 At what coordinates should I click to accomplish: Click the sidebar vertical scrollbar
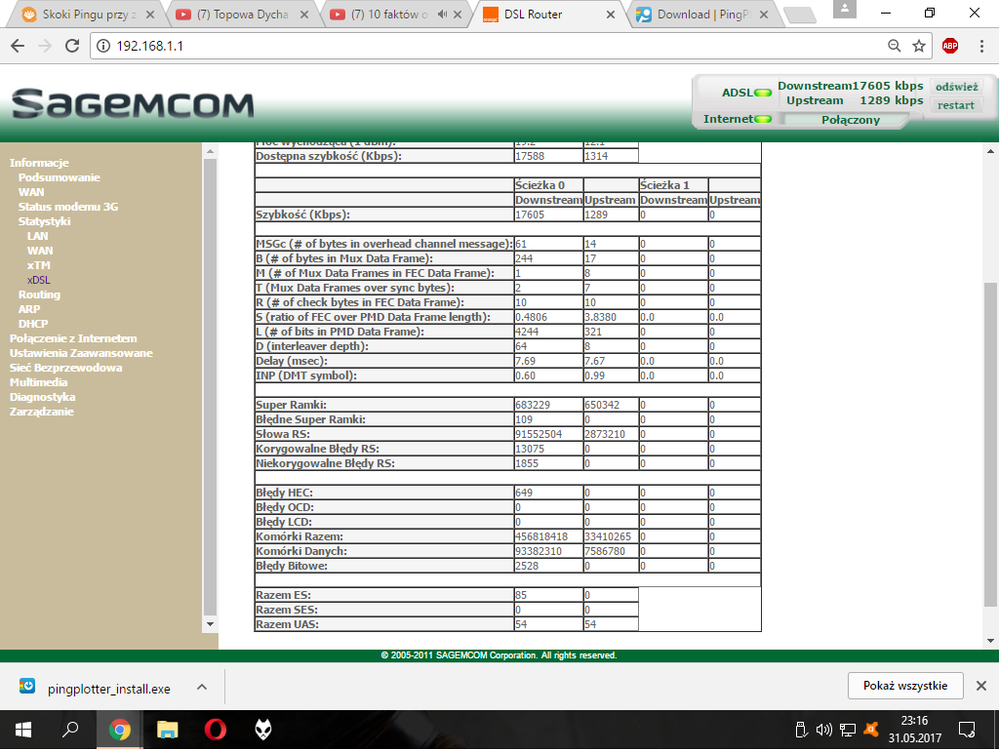(210, 380)
